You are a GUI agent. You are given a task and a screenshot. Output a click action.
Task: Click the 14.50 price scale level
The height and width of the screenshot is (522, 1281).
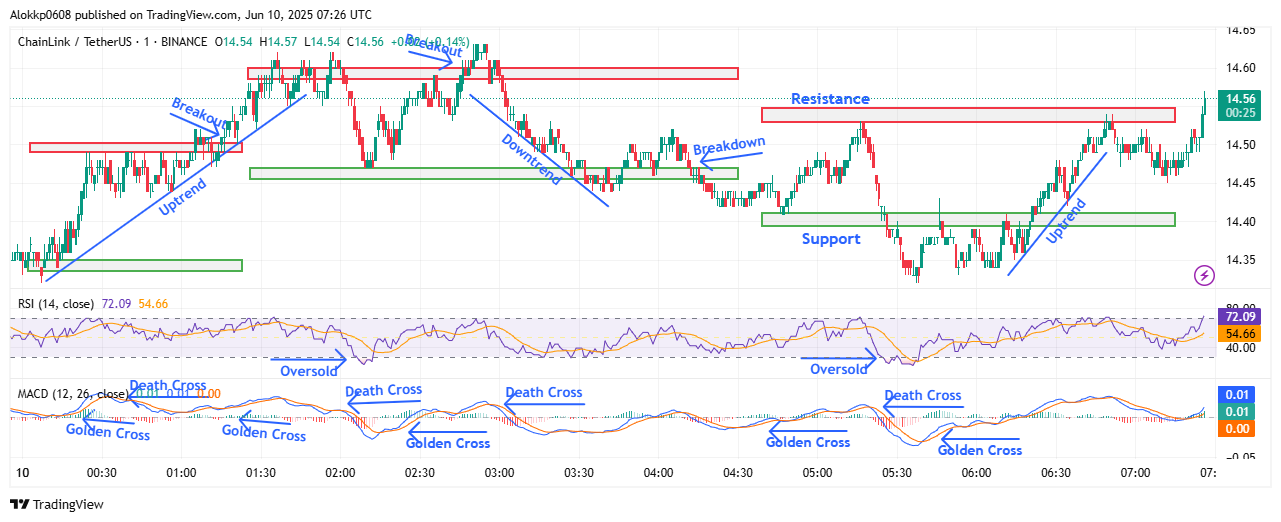[x=1240, y=145]
